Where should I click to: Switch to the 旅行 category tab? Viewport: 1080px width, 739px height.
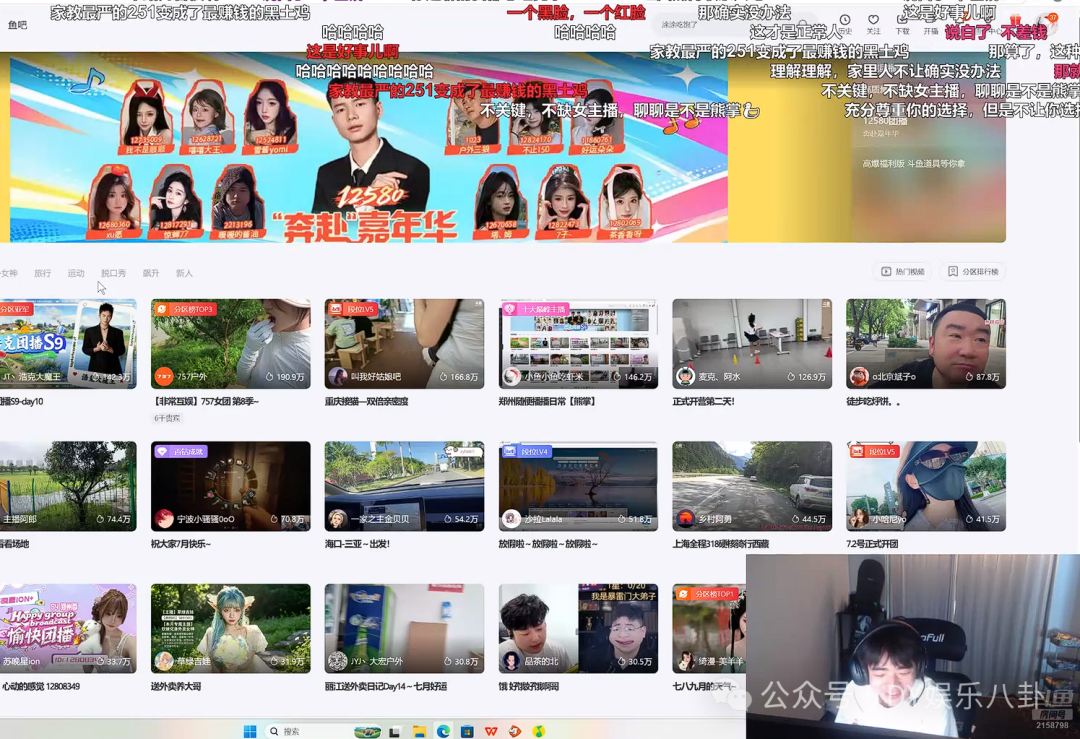43,273
